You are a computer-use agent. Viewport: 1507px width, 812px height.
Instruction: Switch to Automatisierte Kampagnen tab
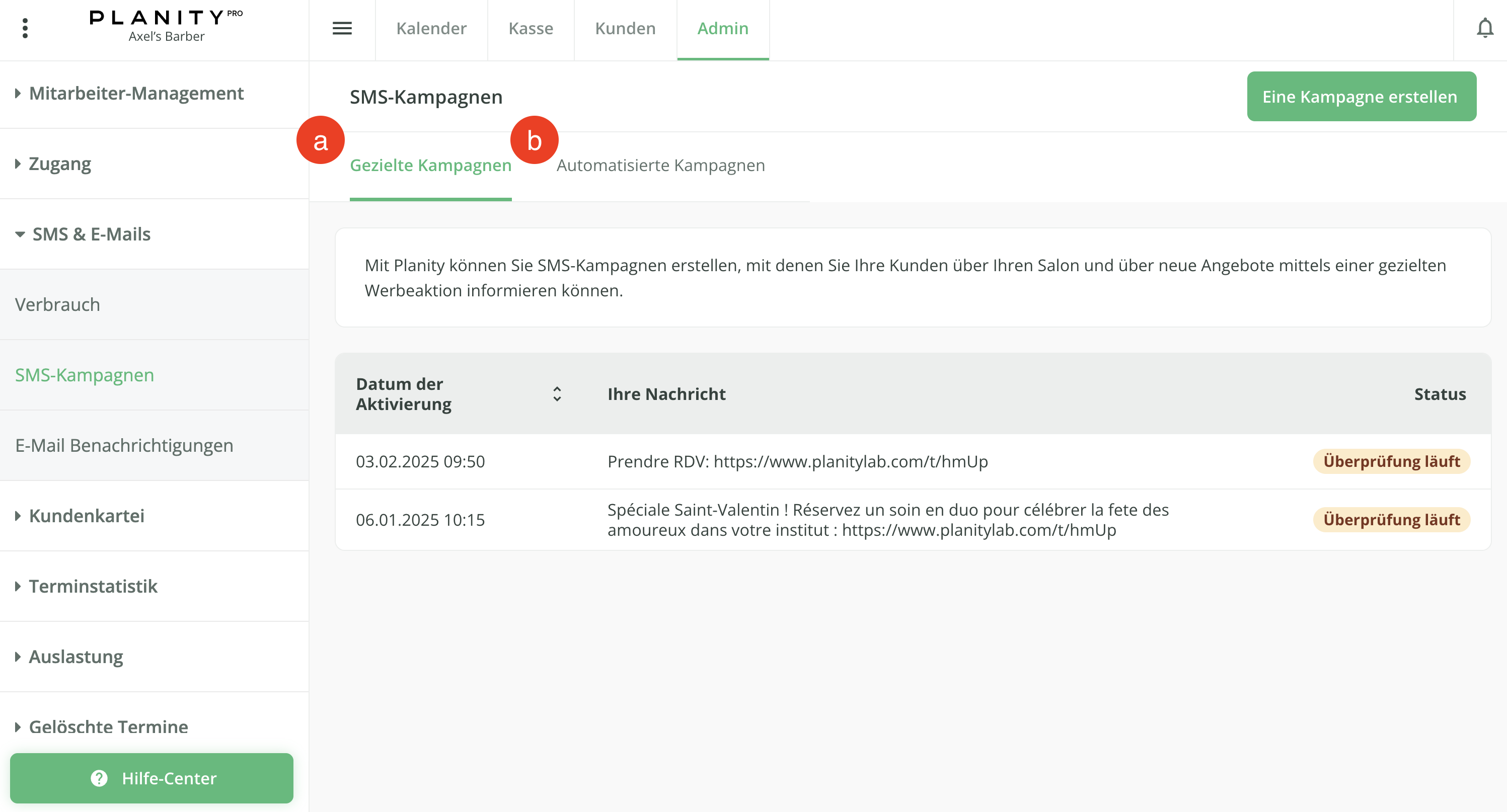click(x=660, y=166)
